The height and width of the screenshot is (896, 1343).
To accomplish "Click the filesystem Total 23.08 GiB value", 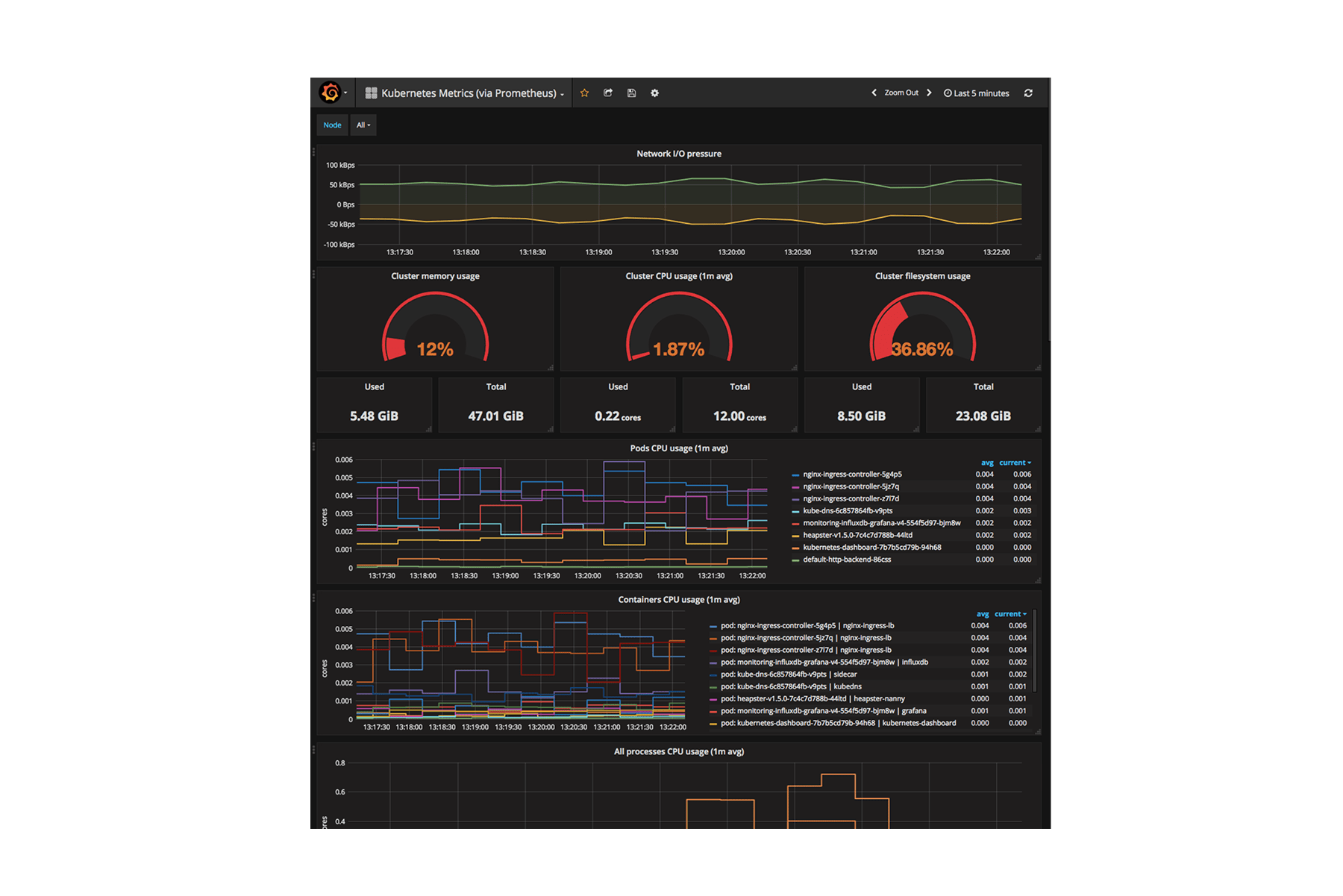I will coord(983,416).
